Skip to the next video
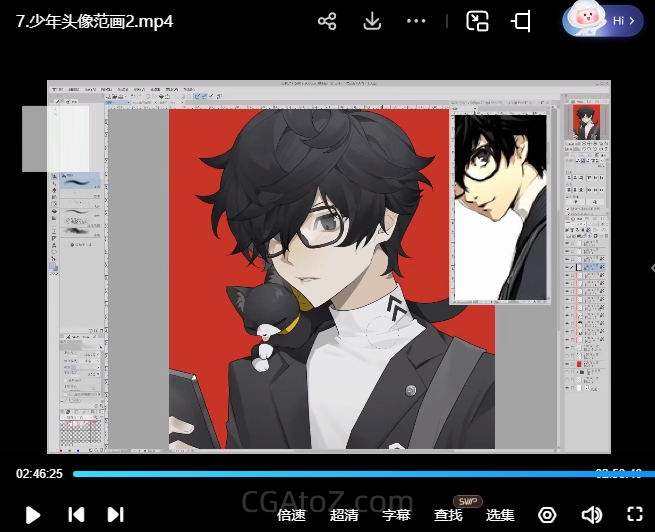 (x=115, y=515)
